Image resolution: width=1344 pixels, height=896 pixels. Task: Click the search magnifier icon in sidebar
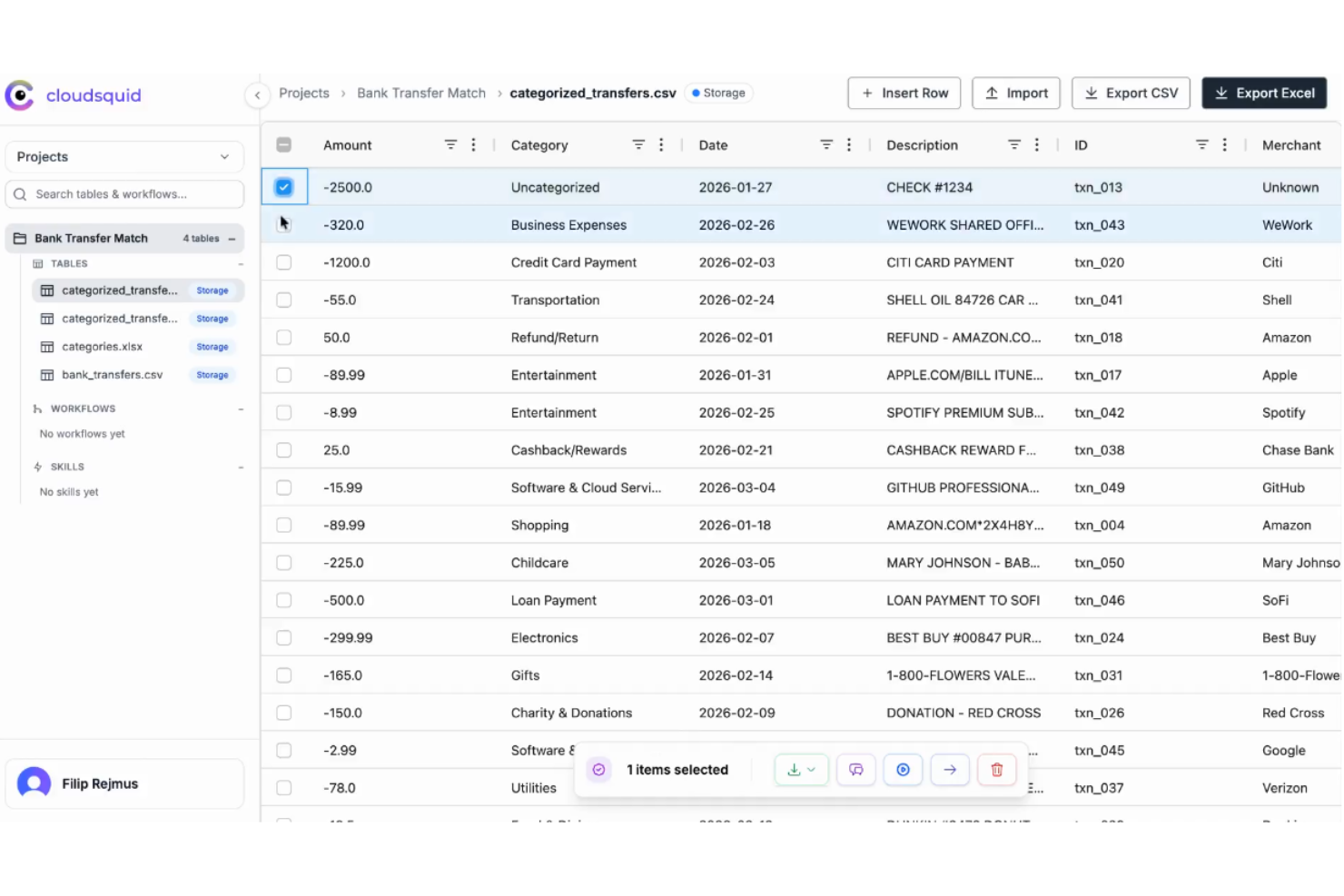[x=20, y=194]
